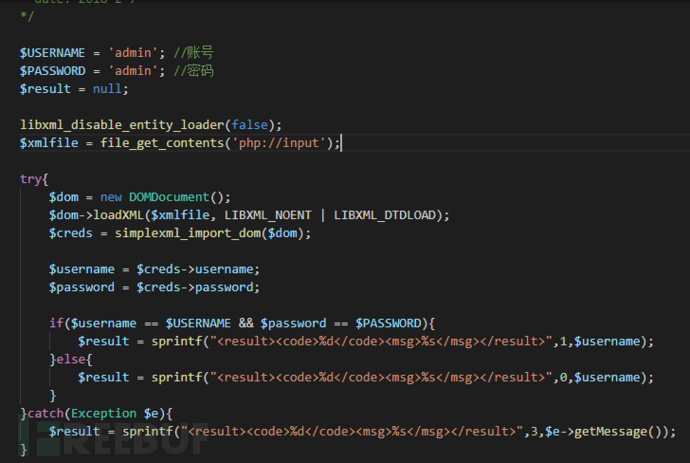Click the LIBXML_DTDLOAD constant
Viewport: 690px width, 463px height.
385,215
